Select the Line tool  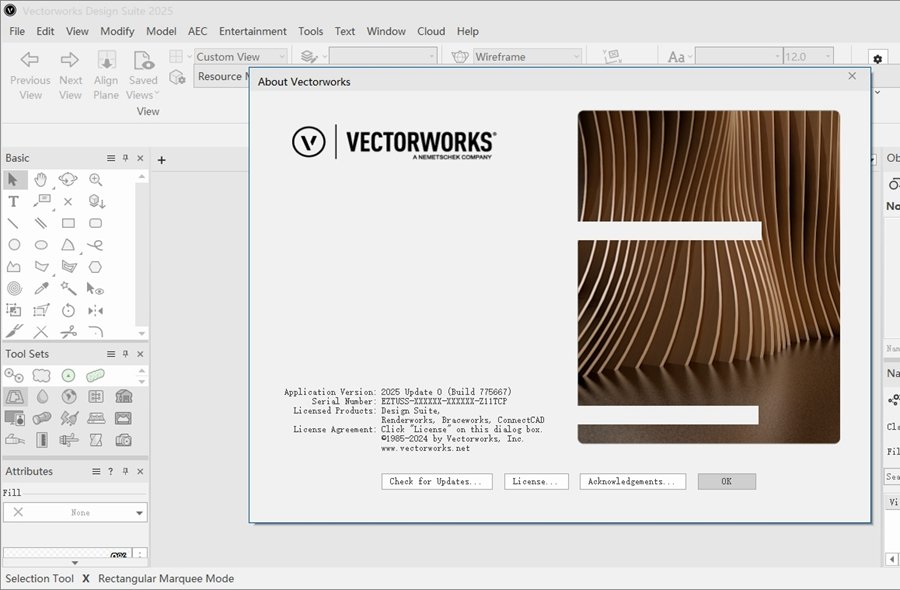pos(13,223)
